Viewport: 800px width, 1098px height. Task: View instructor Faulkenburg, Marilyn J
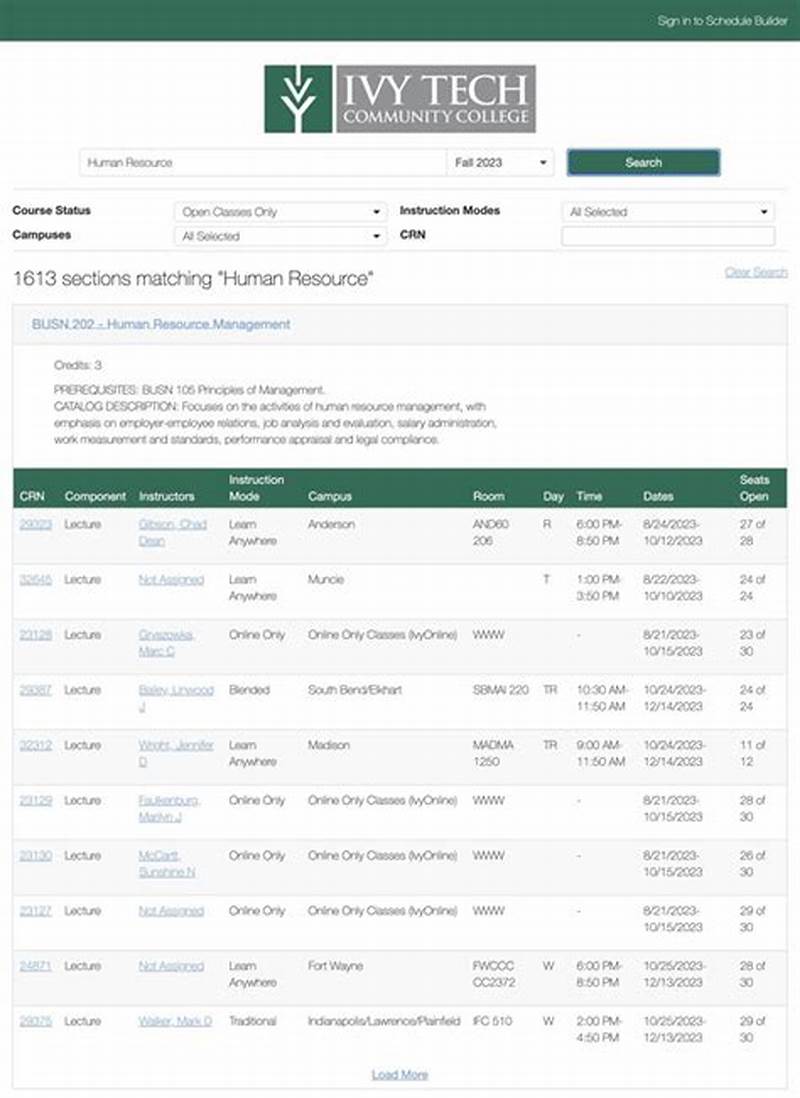[172, 806]
